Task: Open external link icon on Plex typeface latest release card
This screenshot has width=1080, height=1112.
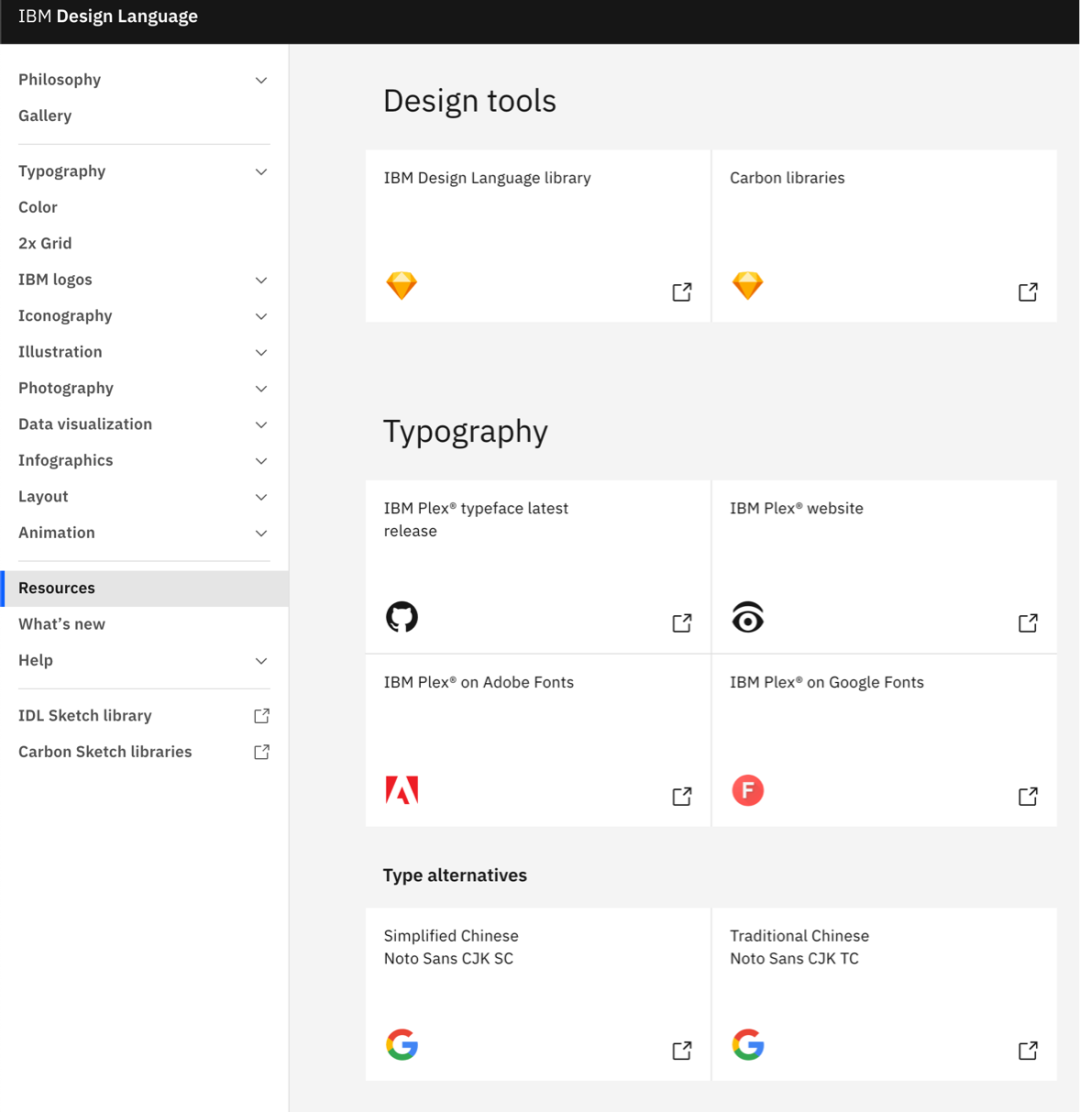Action: point(682,623)
